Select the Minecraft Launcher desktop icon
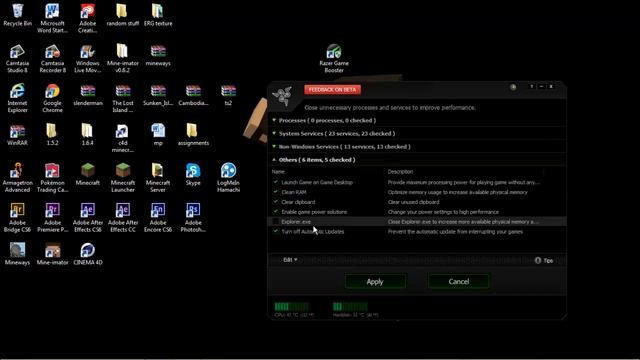640x360 pixels. (122, 178)
